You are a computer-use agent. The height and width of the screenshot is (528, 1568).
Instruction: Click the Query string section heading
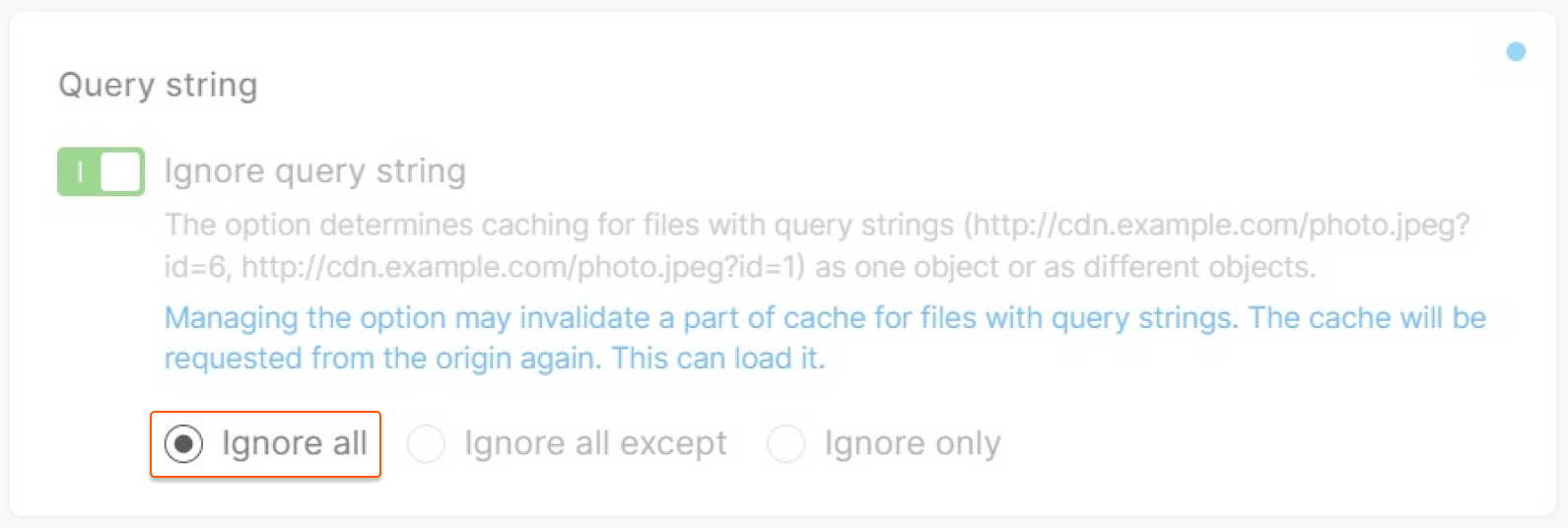[158, 85]
